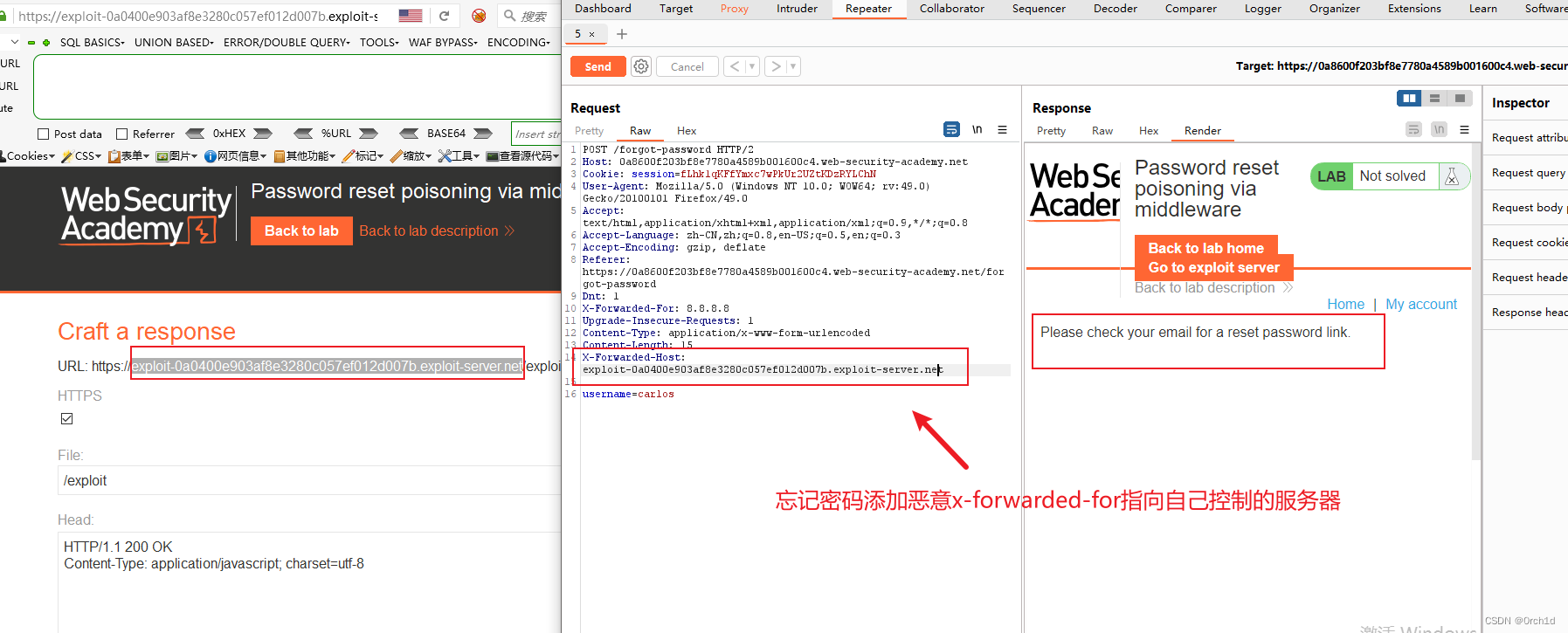The image size is (1568, 633).
Task: Toggle the line wrap icon in the Request panel
Action: tap(951, 129)
